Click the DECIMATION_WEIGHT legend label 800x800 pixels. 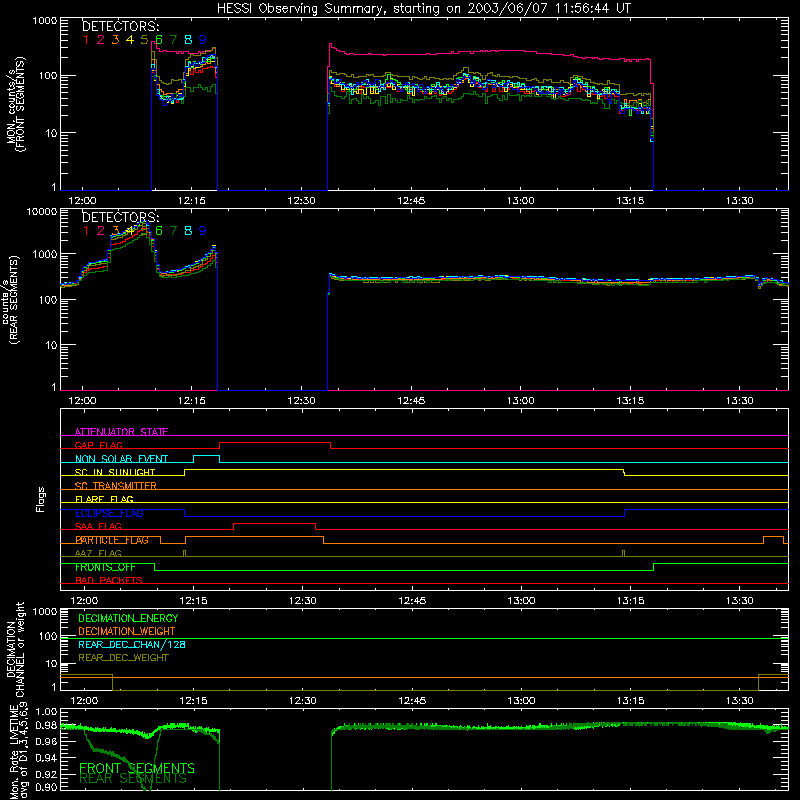pos(127,631)
